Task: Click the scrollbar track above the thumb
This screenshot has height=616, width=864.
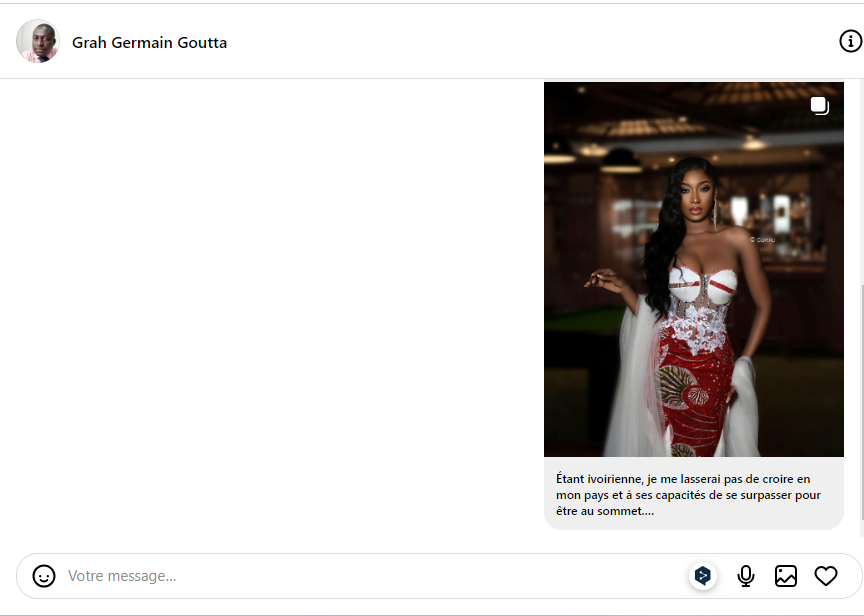Action: pos(862,182)
